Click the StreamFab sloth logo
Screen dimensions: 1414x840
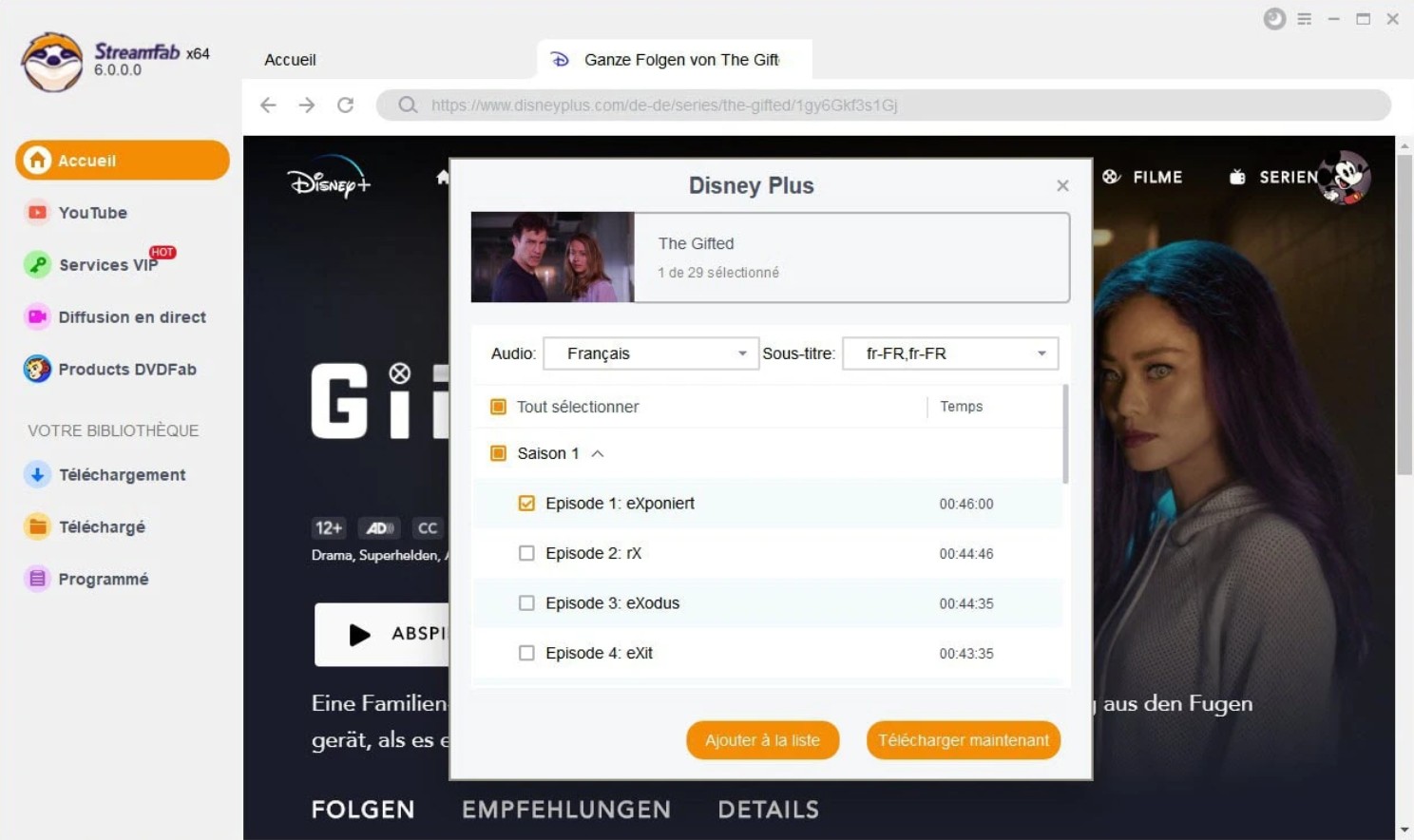click(52, 62)
